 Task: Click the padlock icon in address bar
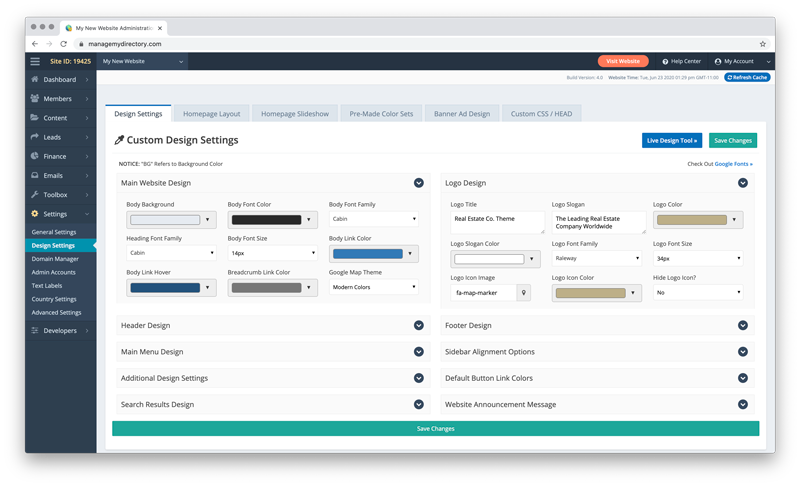pos(81,44)
